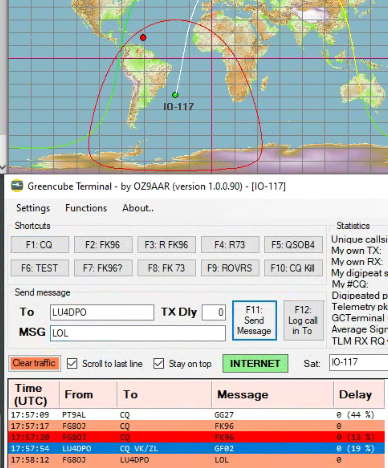This screenshot has width=388, height=468.
Task: Click the TX Dly value field
Action: tap(214, 312)
